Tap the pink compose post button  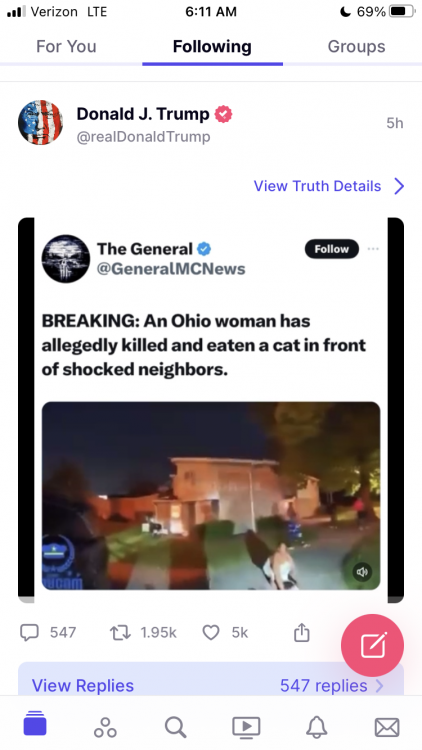pyautogui.click(x=372, y=646)
